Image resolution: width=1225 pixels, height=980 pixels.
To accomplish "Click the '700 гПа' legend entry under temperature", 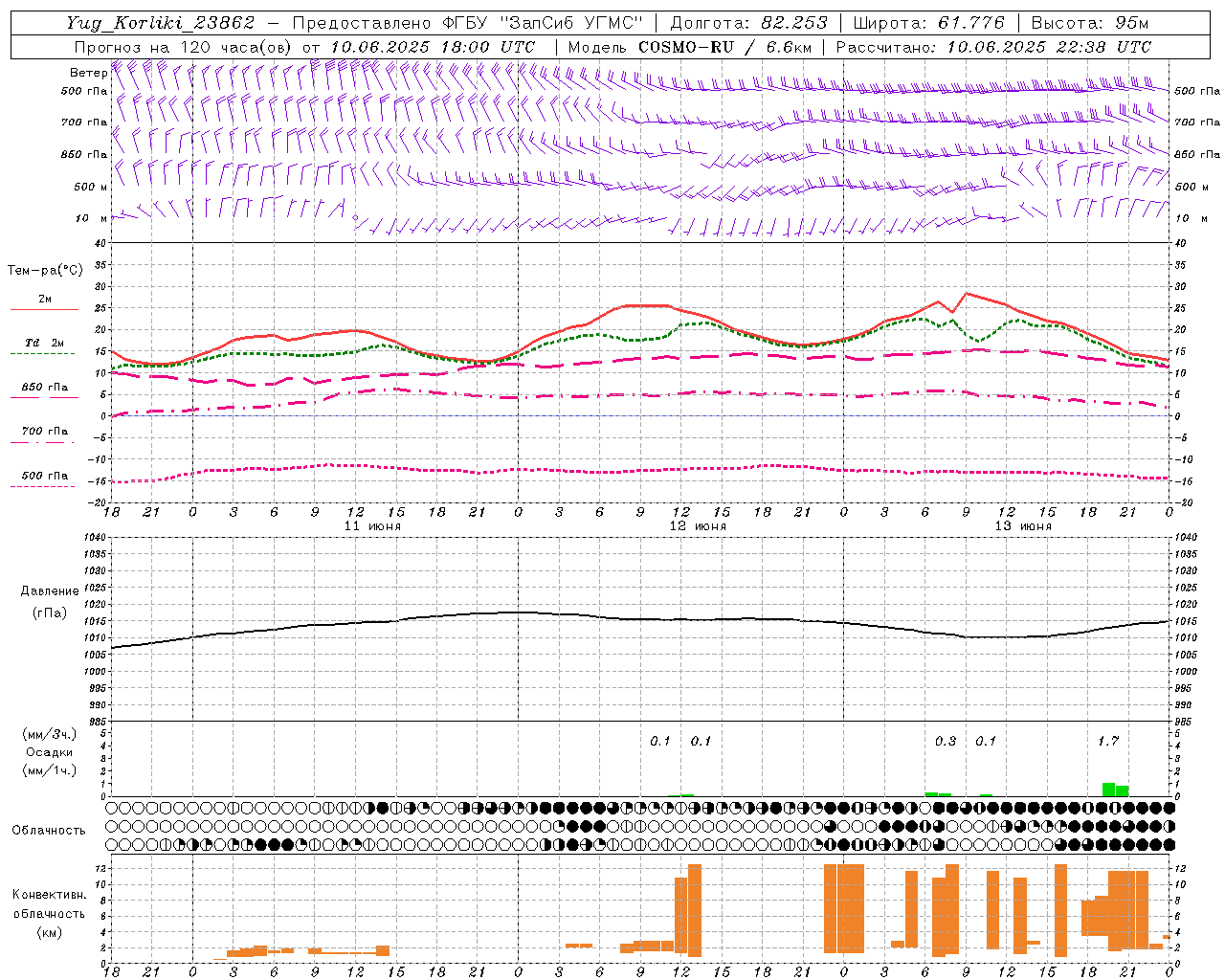I will pos(44,431).
